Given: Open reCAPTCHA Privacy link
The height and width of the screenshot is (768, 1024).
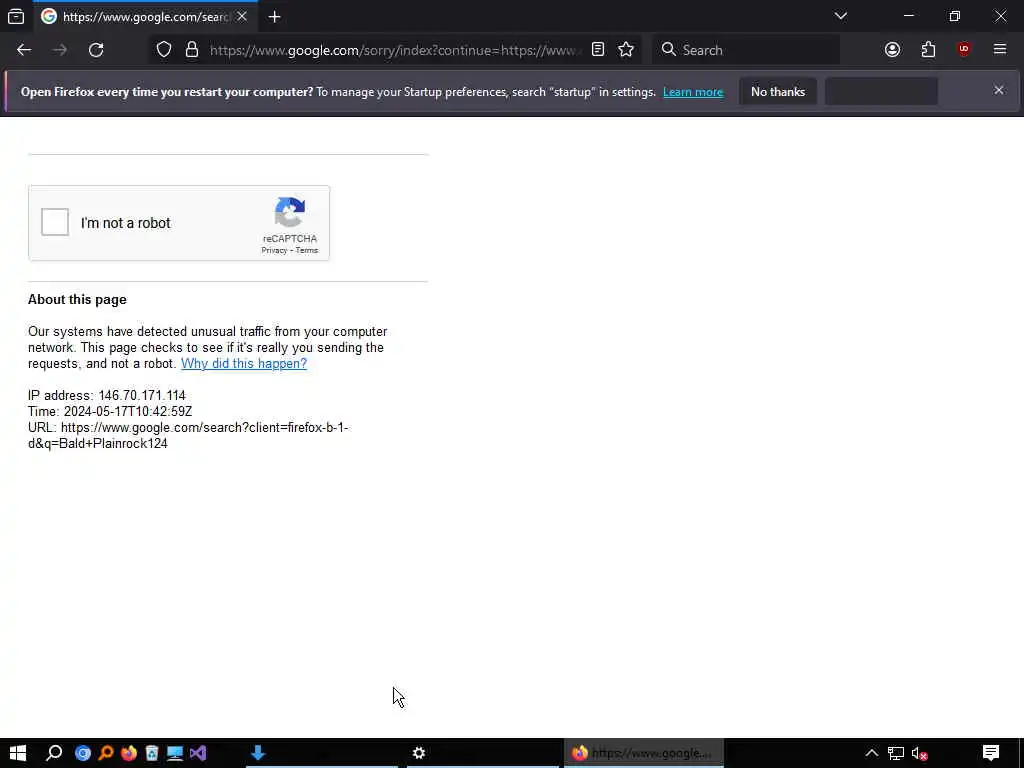Looking at the screenshot, I should click(x=274, y=251).
